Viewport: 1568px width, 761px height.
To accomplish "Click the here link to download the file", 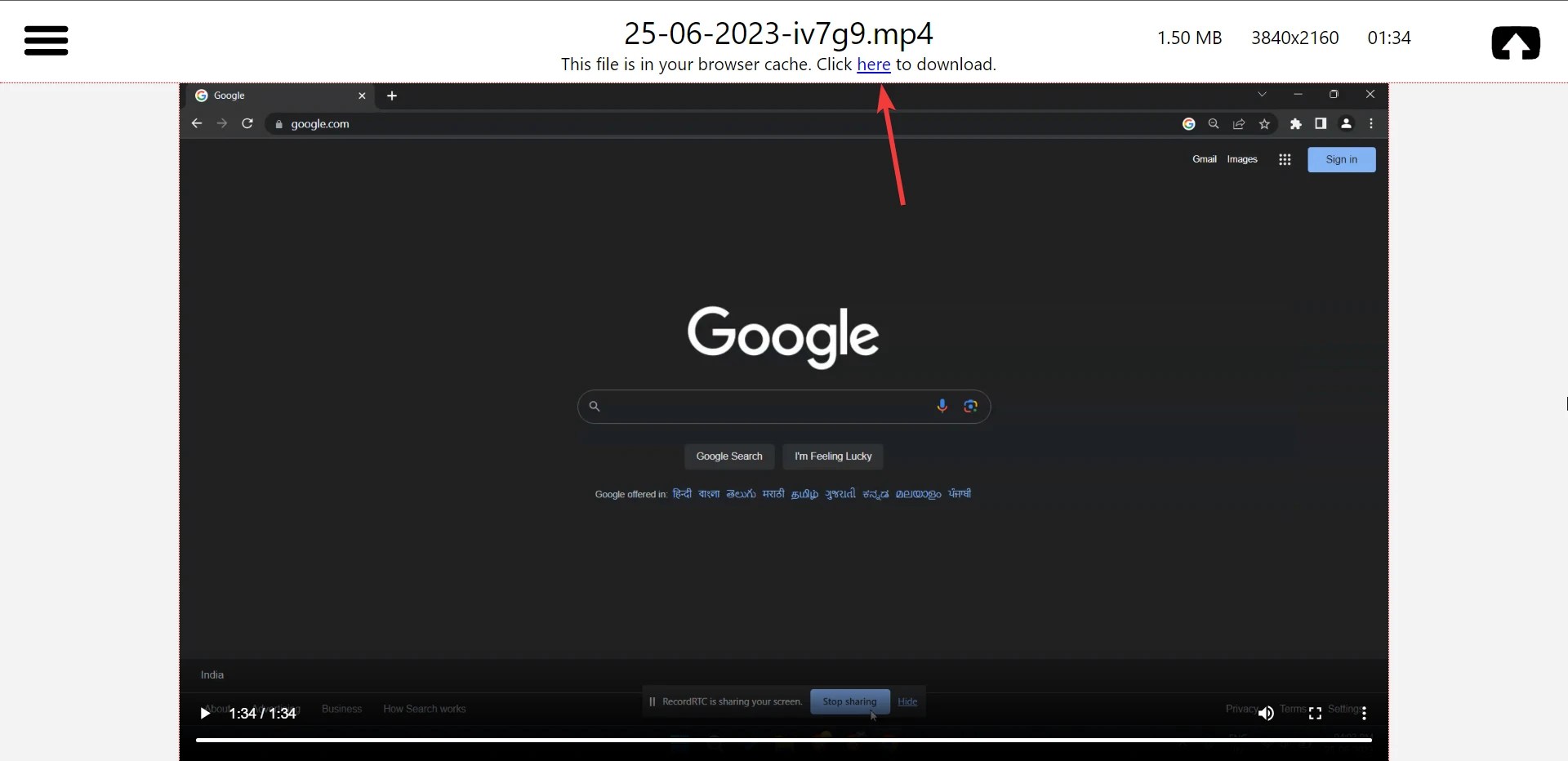I will point(874,65).
